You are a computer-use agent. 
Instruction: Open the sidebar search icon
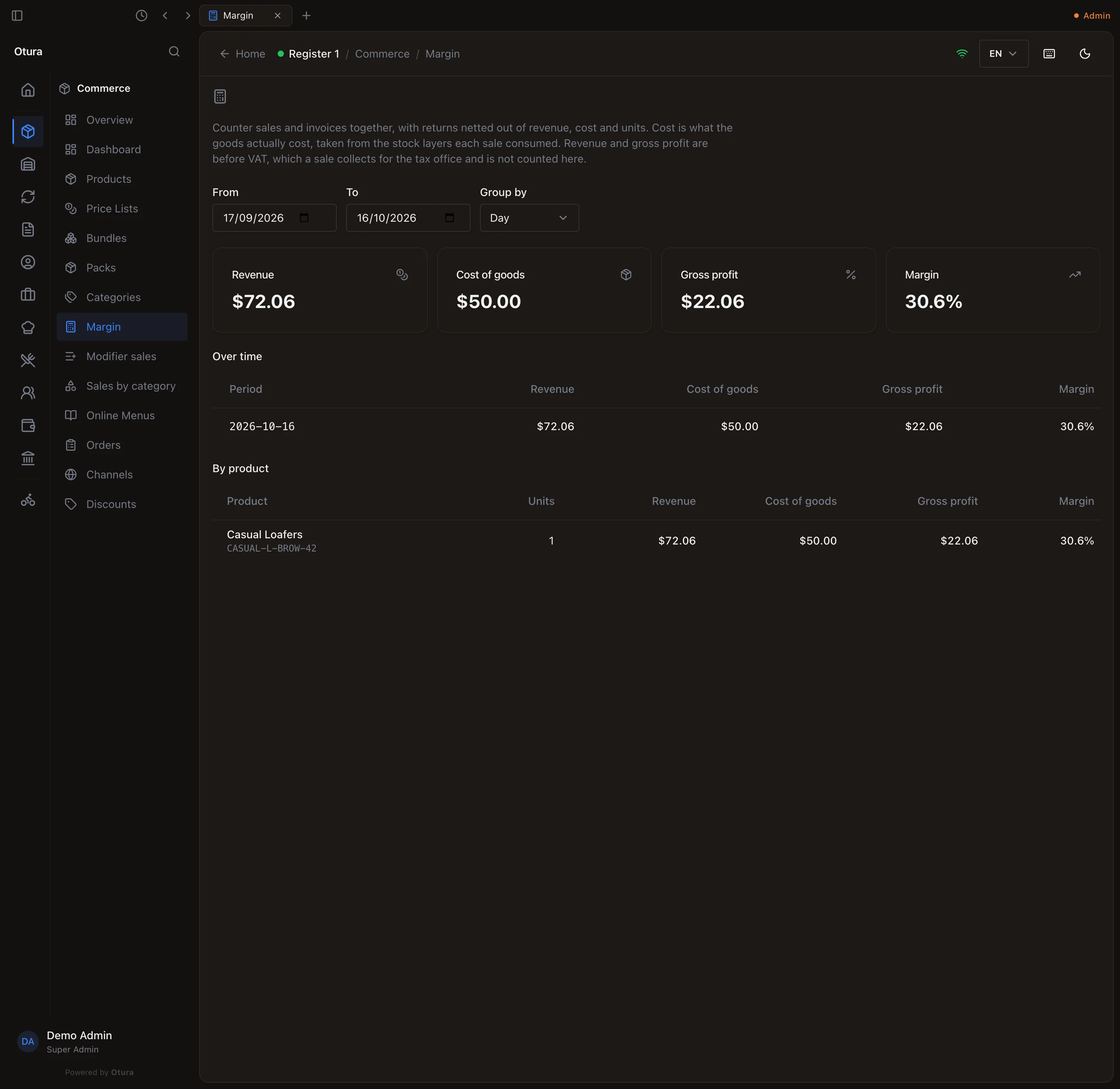coord(174,51)
